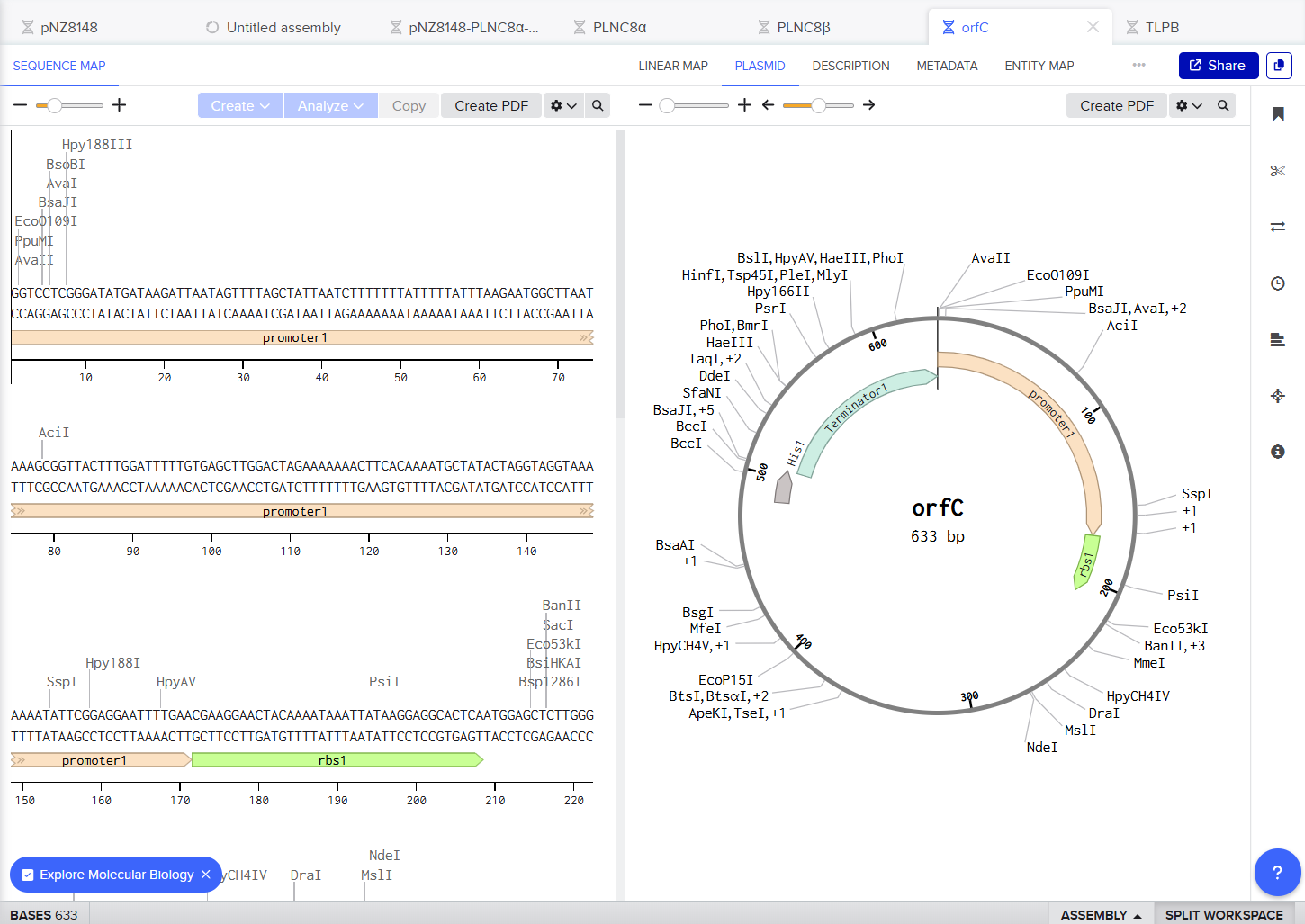Click Create PDF in plasmid panel
This screenshot has width=1305, height=924.
pos(1116,105)
